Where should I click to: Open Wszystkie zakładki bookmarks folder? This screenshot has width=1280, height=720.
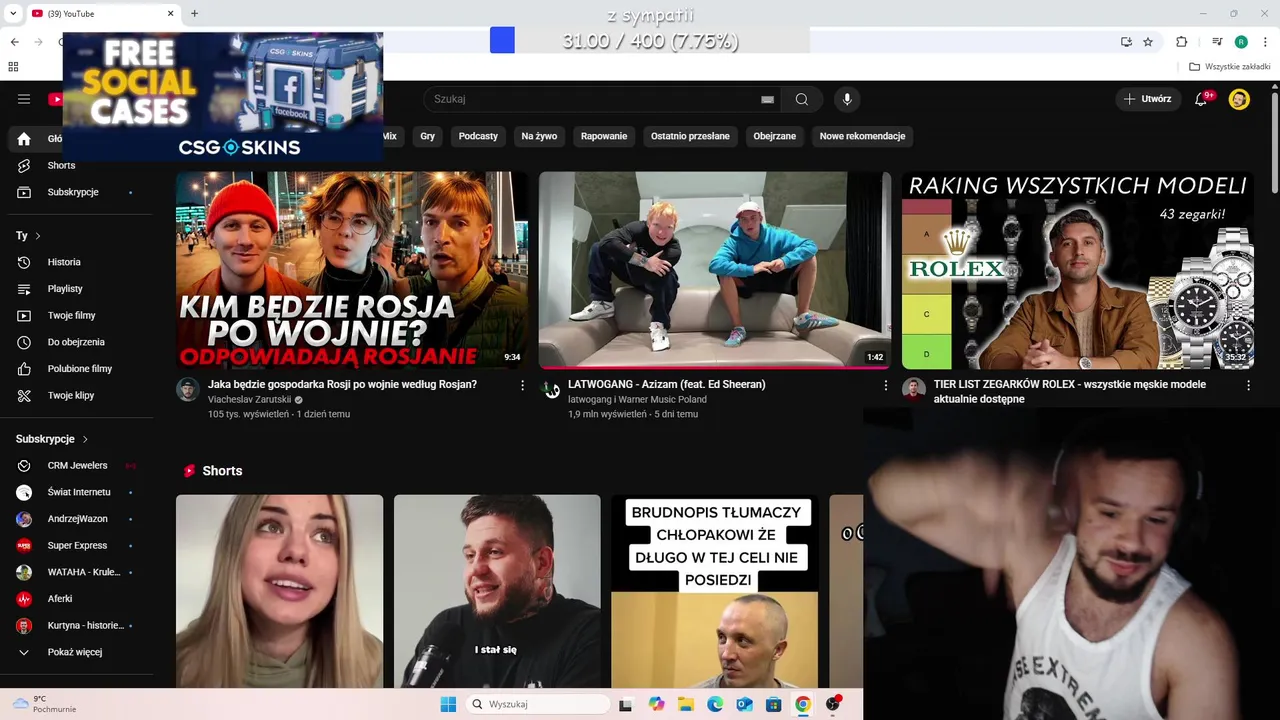(1230, 67)
